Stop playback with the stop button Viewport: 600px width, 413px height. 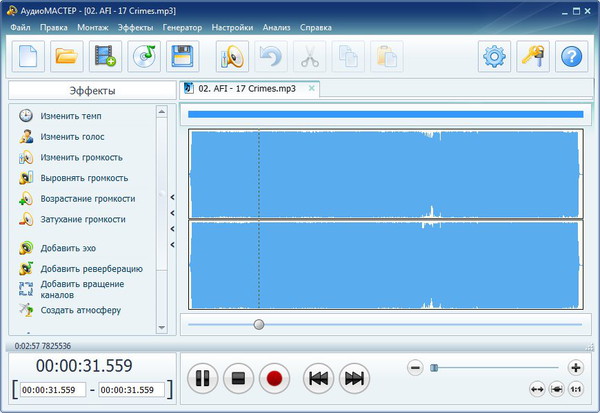click(x=237, y=378)
